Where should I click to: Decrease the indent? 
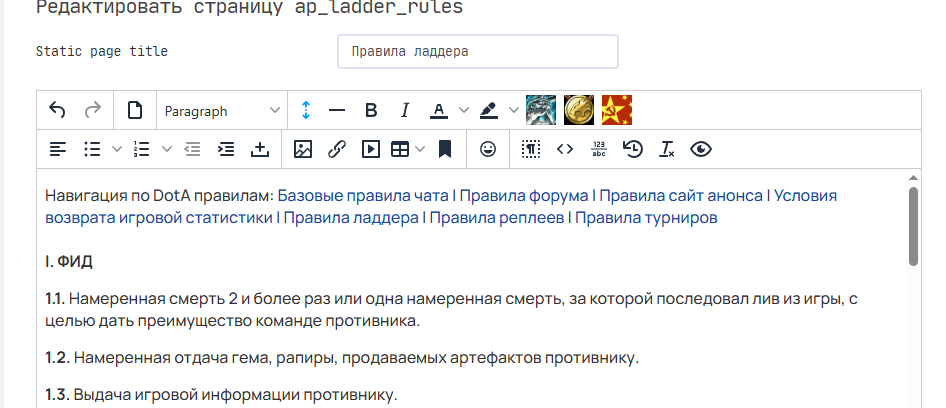coord(192,149)
